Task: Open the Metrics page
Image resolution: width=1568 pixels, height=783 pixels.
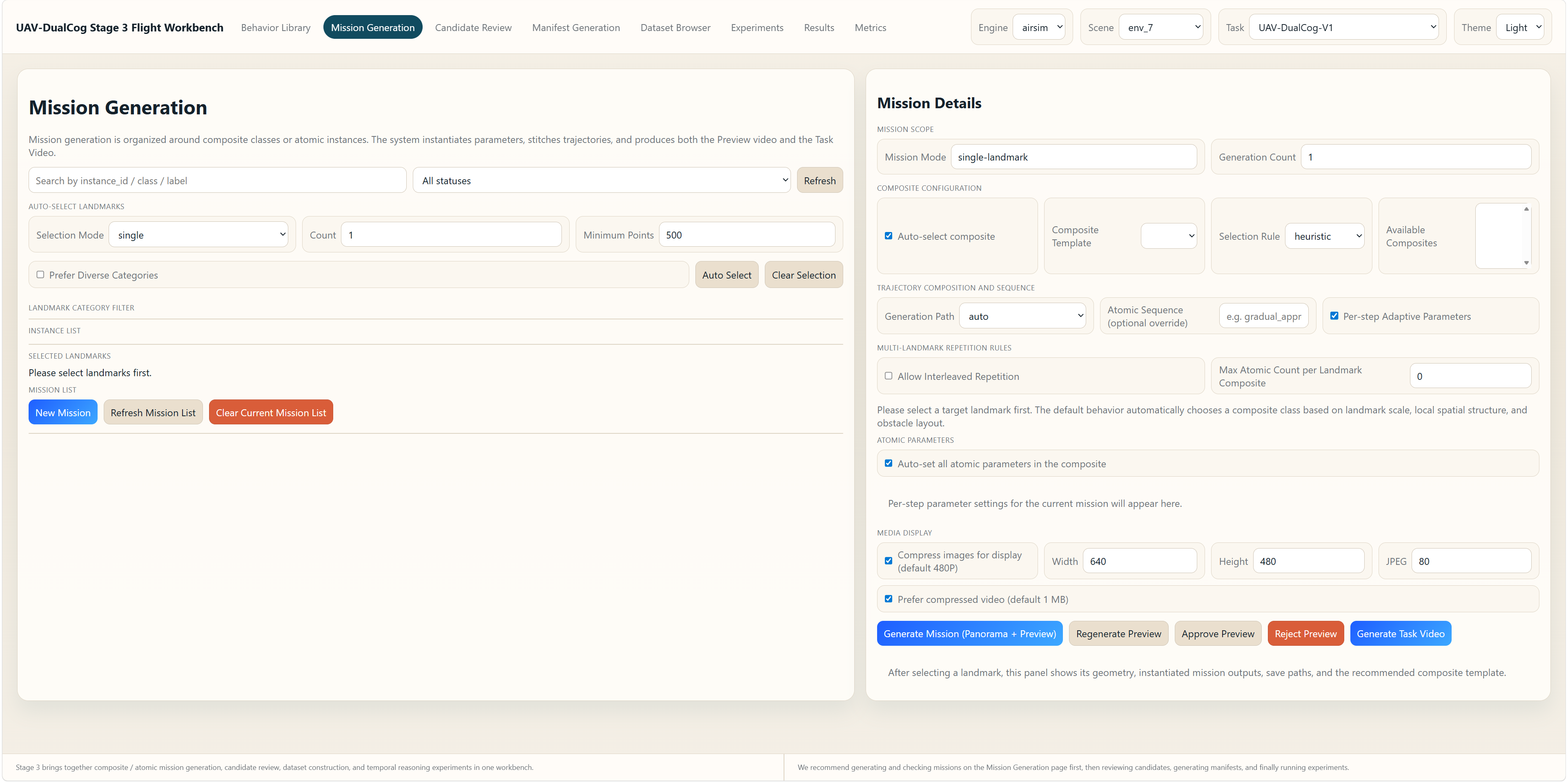Action: [x=871, y=27]
